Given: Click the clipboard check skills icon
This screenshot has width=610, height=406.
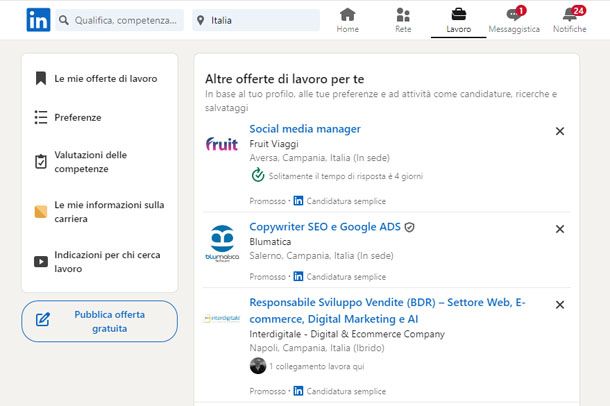Looking at the screenshot, I should [41, 161].
